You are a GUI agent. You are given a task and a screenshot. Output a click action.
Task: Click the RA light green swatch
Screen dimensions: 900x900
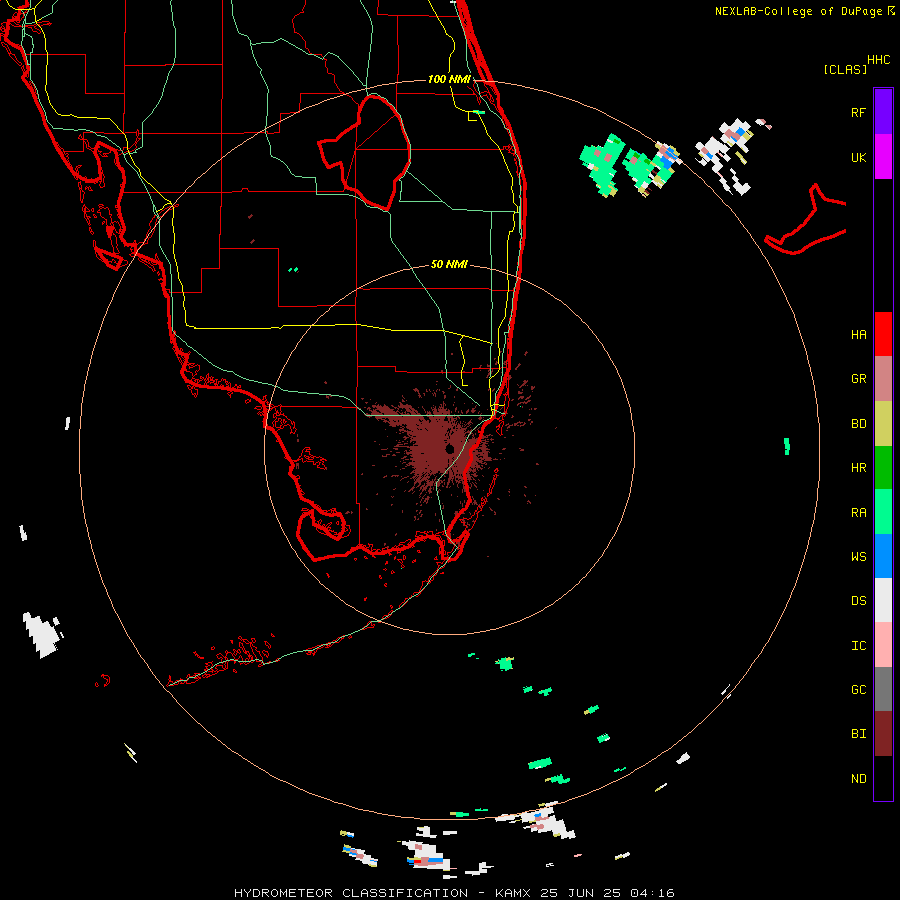[x=883, y=512]
